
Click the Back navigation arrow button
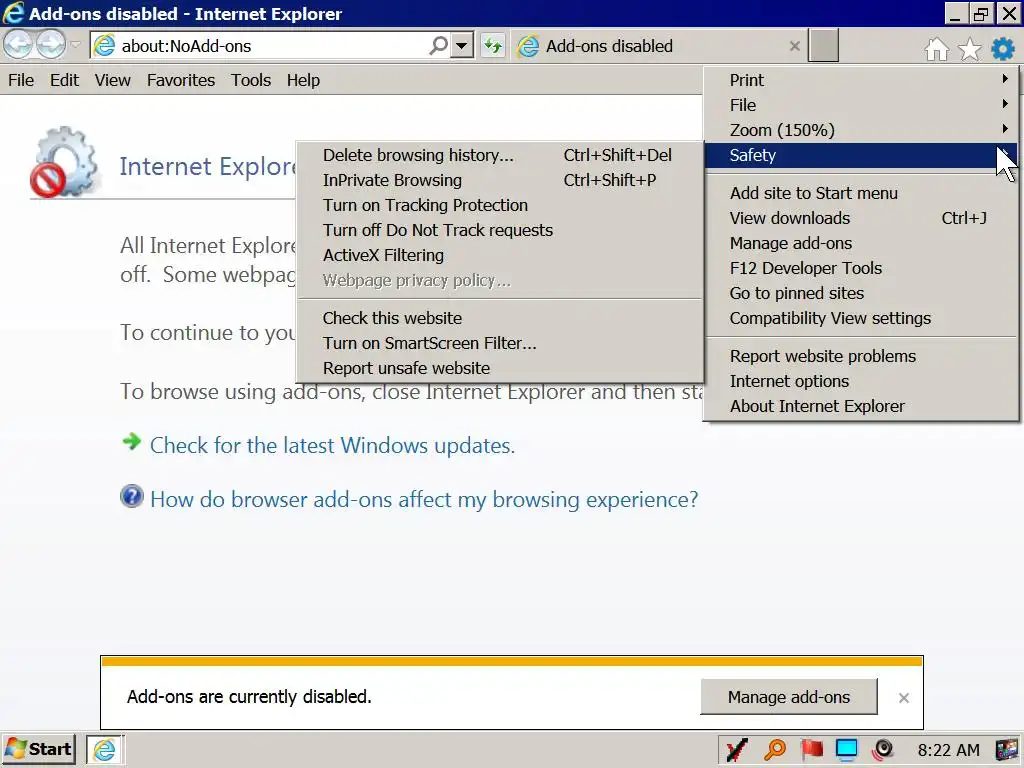(x=18, y=46)
